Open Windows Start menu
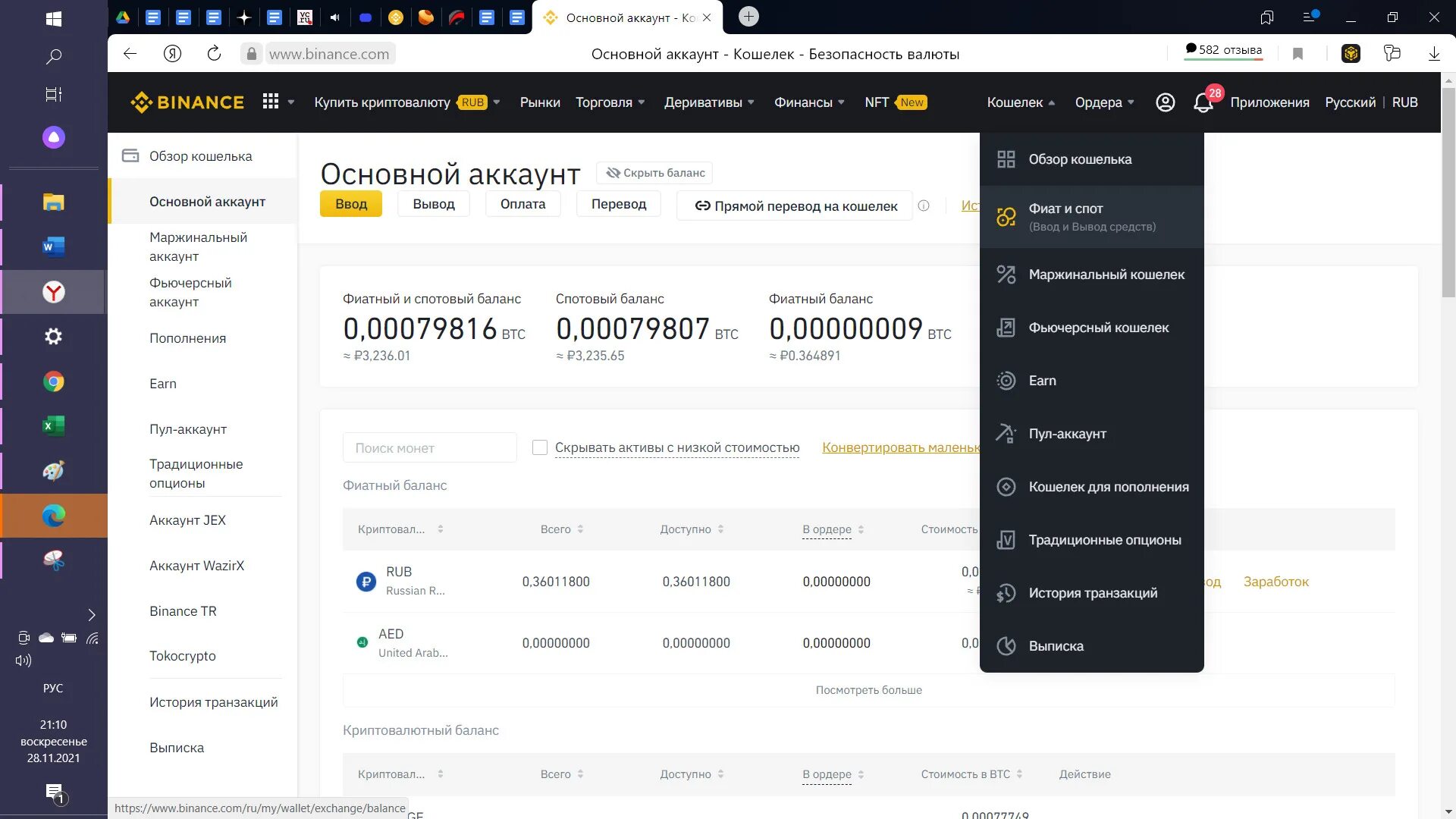 click(x=53, y=18)
